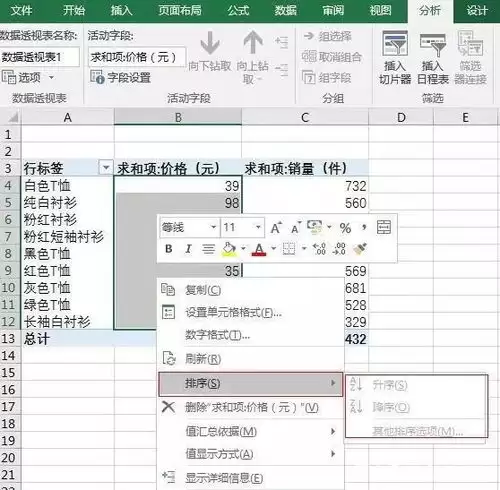Image resolution: width=500 pixels, height=490 pixels.
Task: Choose 刷新 from the context menu
Action: coord(250,359)
